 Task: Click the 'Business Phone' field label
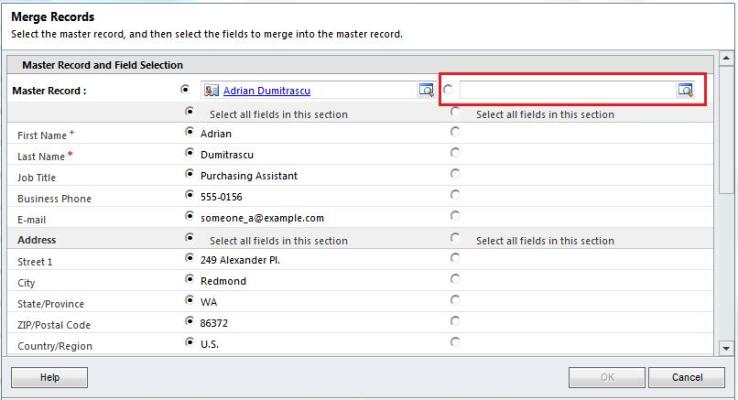54,199
